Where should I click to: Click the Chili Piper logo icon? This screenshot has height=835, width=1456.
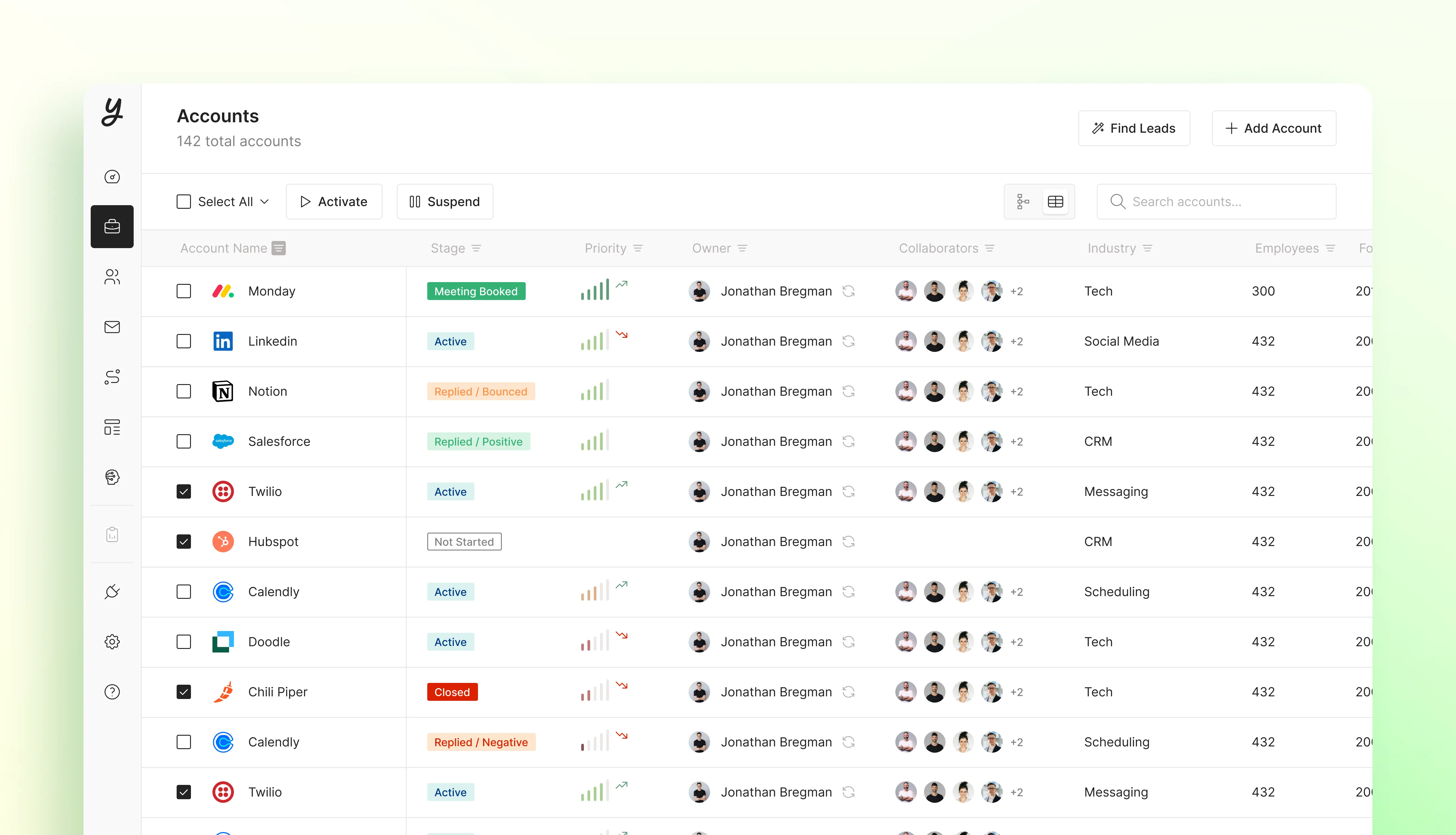223,692
